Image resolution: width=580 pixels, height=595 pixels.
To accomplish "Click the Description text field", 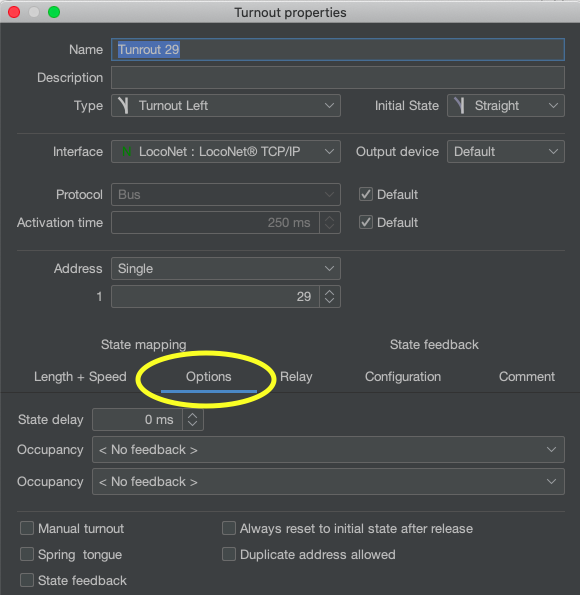I will (338, 77).
